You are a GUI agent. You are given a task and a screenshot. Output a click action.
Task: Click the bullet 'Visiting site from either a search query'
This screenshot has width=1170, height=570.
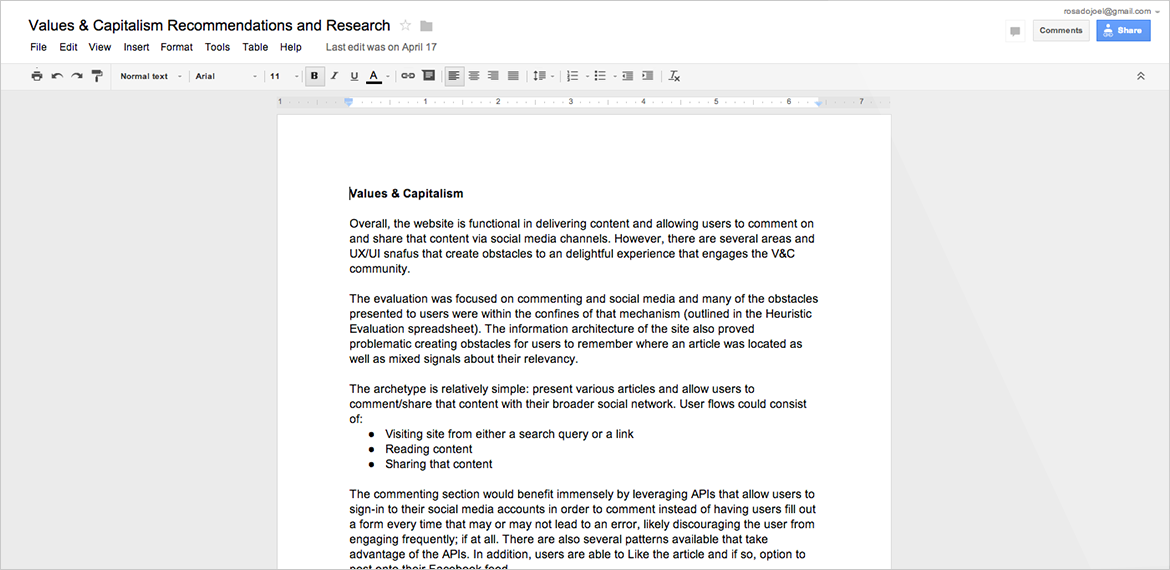(510, 434)
